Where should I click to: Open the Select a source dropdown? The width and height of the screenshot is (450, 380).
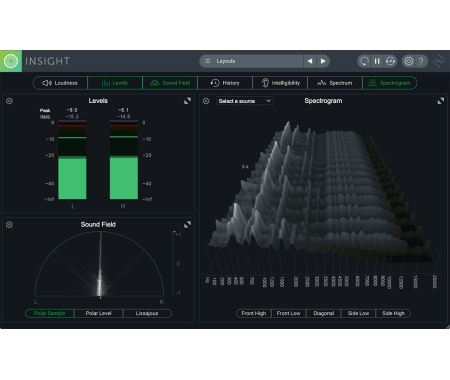[245, 101]
